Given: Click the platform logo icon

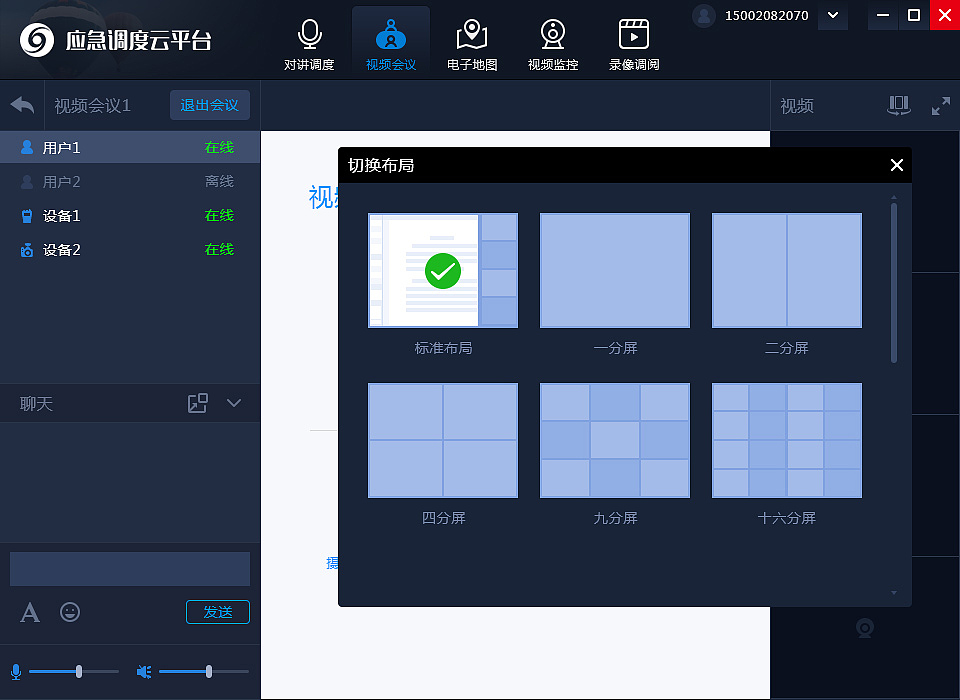Looking at the screenshot, I should [37, 40].
